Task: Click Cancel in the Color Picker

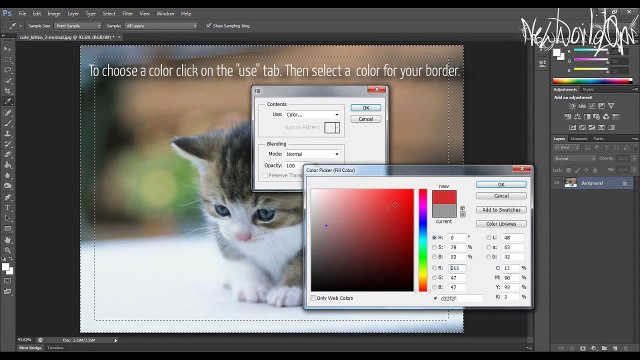Action: tap(501, 196)
